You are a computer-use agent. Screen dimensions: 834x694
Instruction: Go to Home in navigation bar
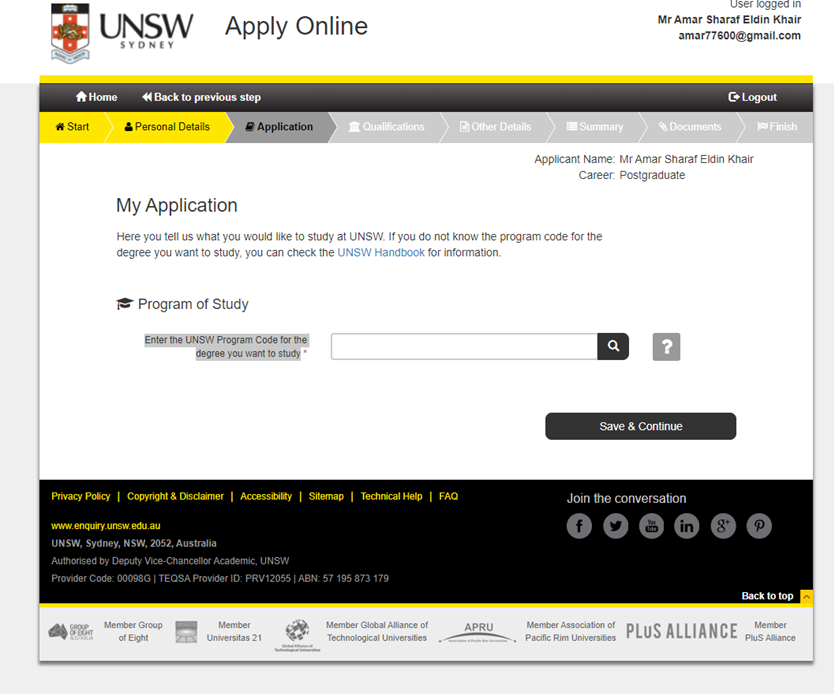(x=96, y=97)
